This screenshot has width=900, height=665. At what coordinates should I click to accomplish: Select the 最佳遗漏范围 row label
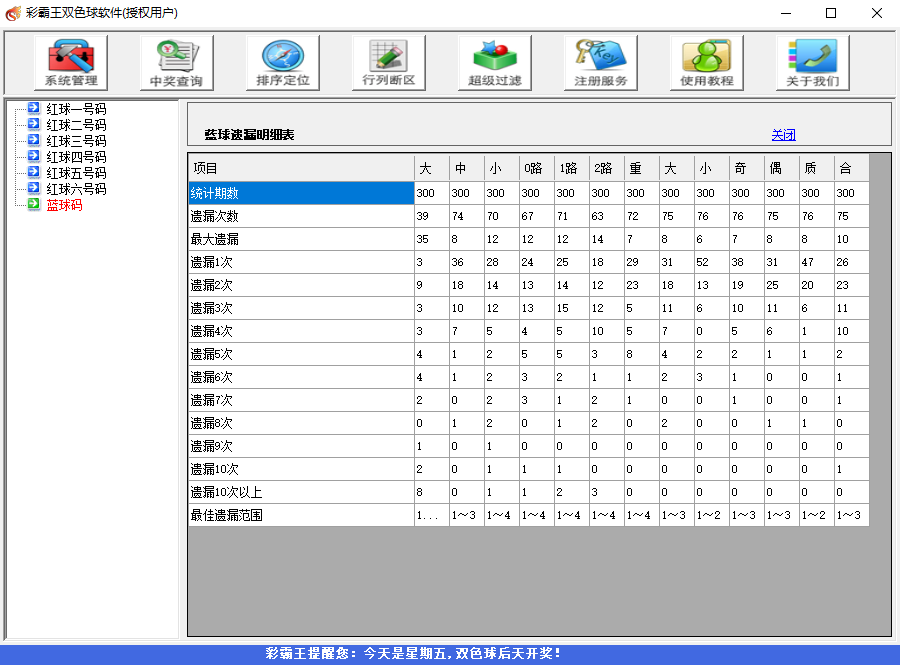(x=301, y=515)
